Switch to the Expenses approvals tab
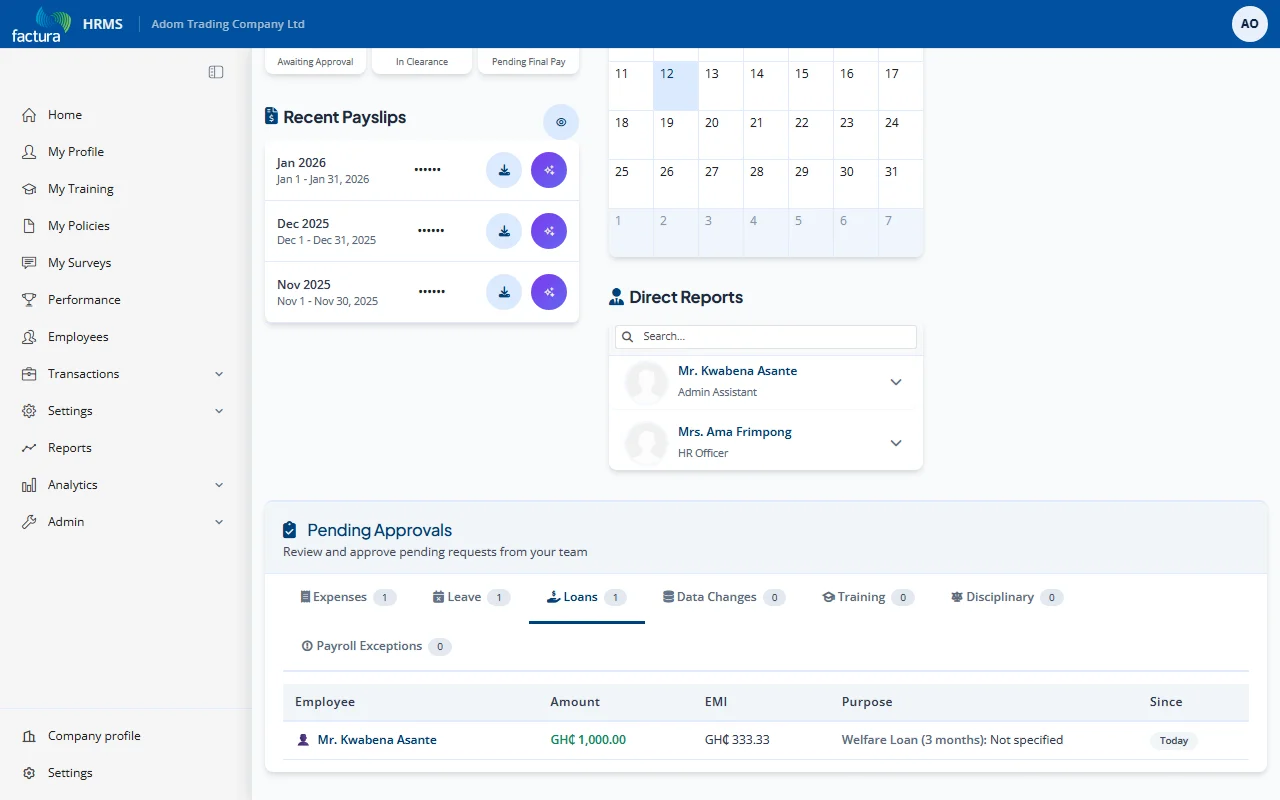 pyautogui.click(x=348, y=597)
